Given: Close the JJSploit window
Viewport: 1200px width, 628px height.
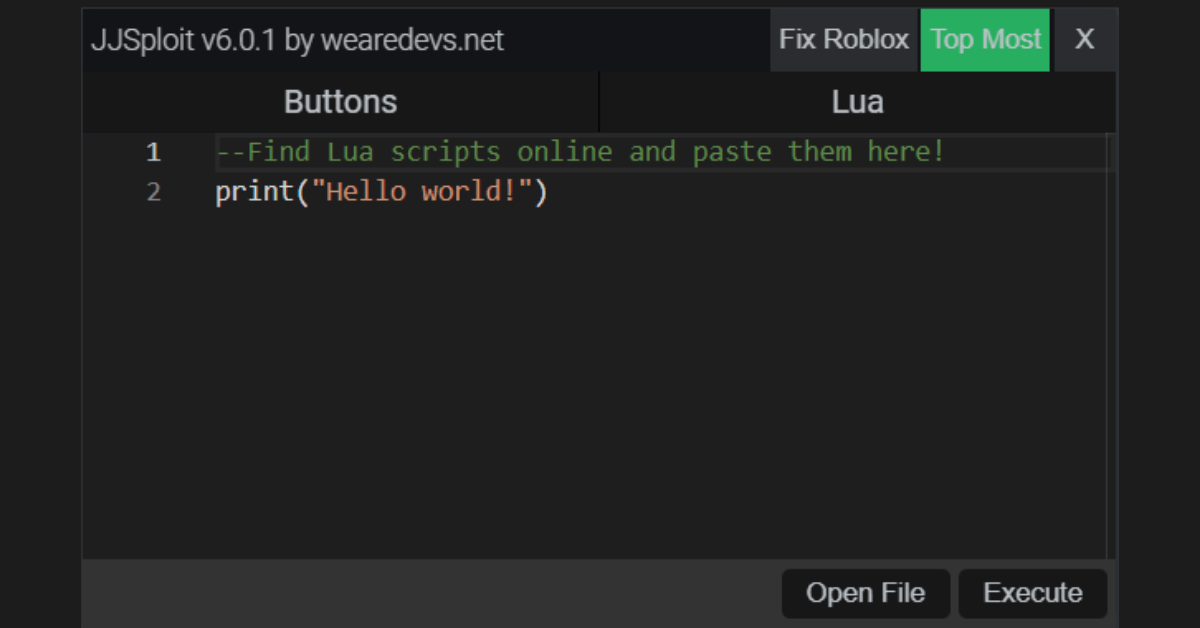Looking at the screenshot, I should pos(1085,40).
